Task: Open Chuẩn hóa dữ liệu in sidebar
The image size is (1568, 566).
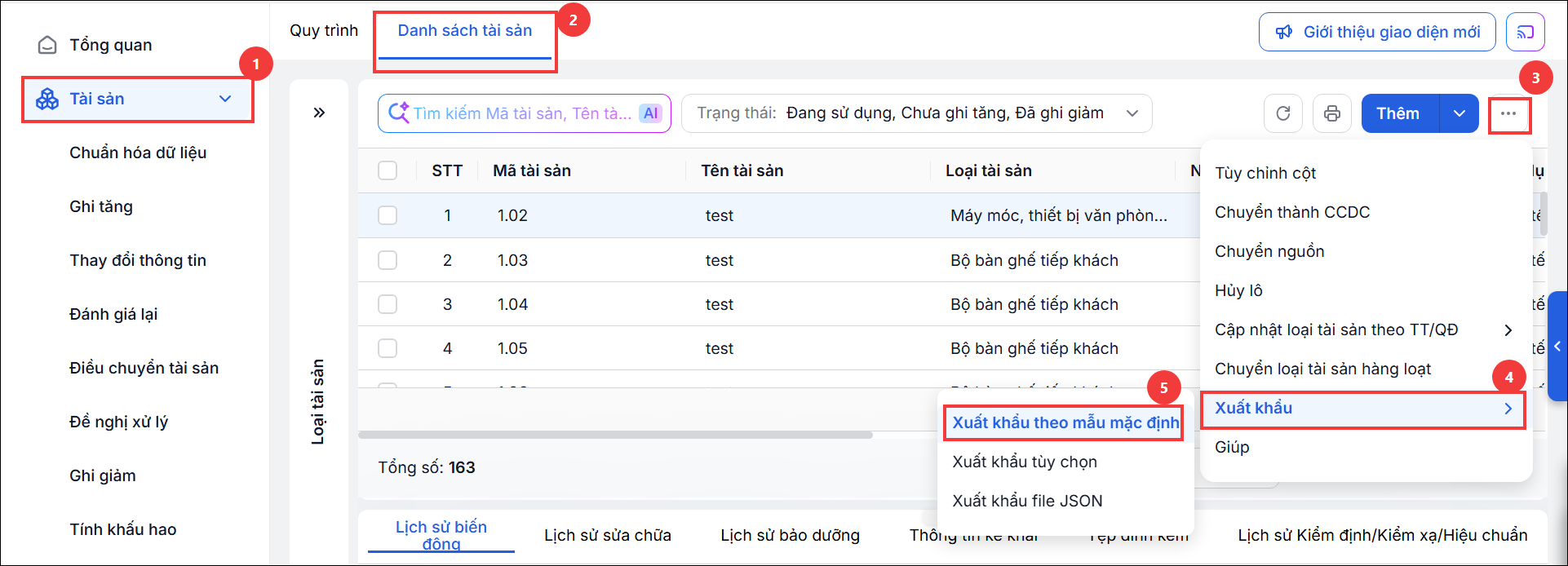Action: (138, 153)
